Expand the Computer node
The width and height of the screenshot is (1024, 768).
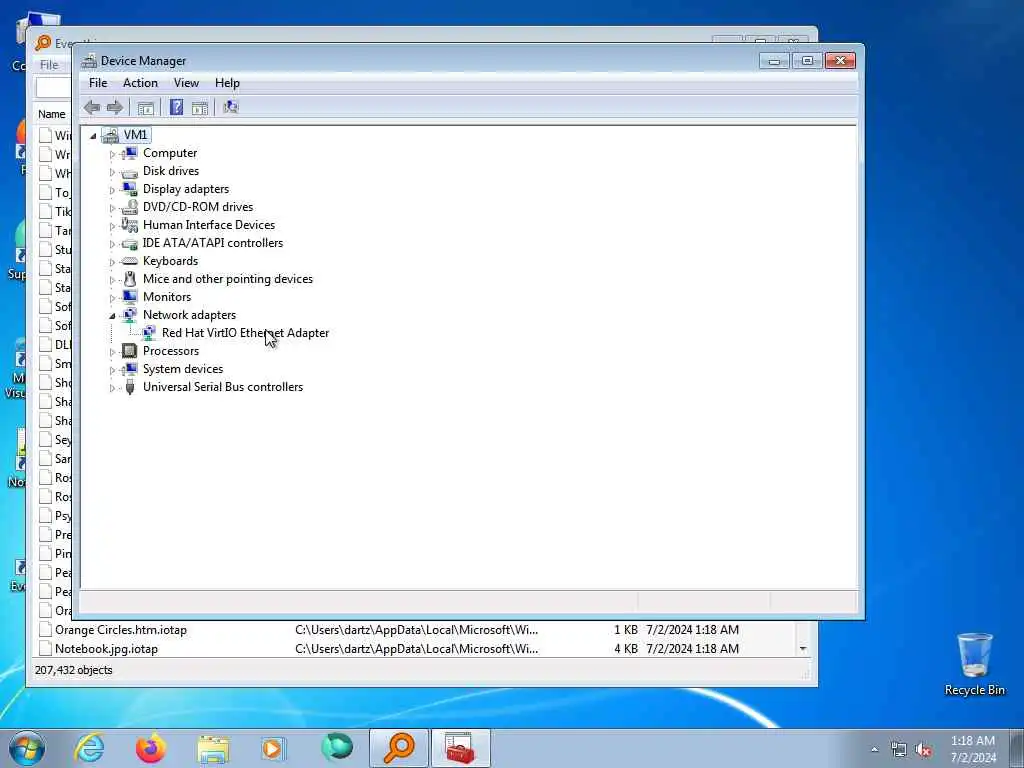[x=112, y=154]
